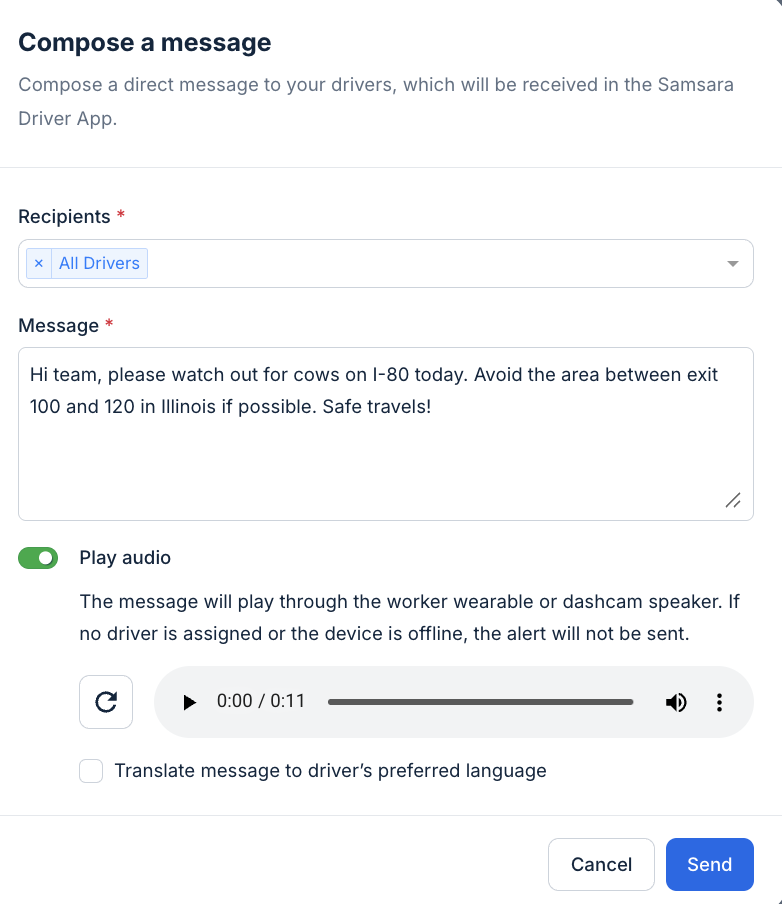The width and height of the screenshot is (782, 904).
Task: Regenerate the audio message preview
Action: point(105,701)
